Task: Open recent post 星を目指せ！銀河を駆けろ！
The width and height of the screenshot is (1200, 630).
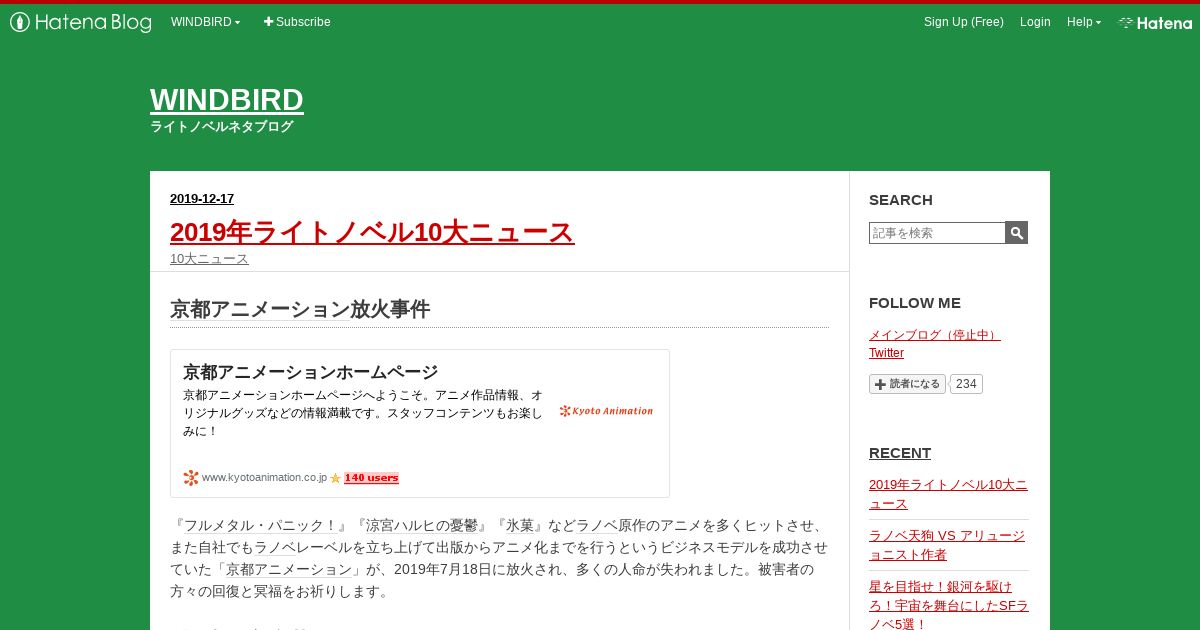Action: point(948,605)
